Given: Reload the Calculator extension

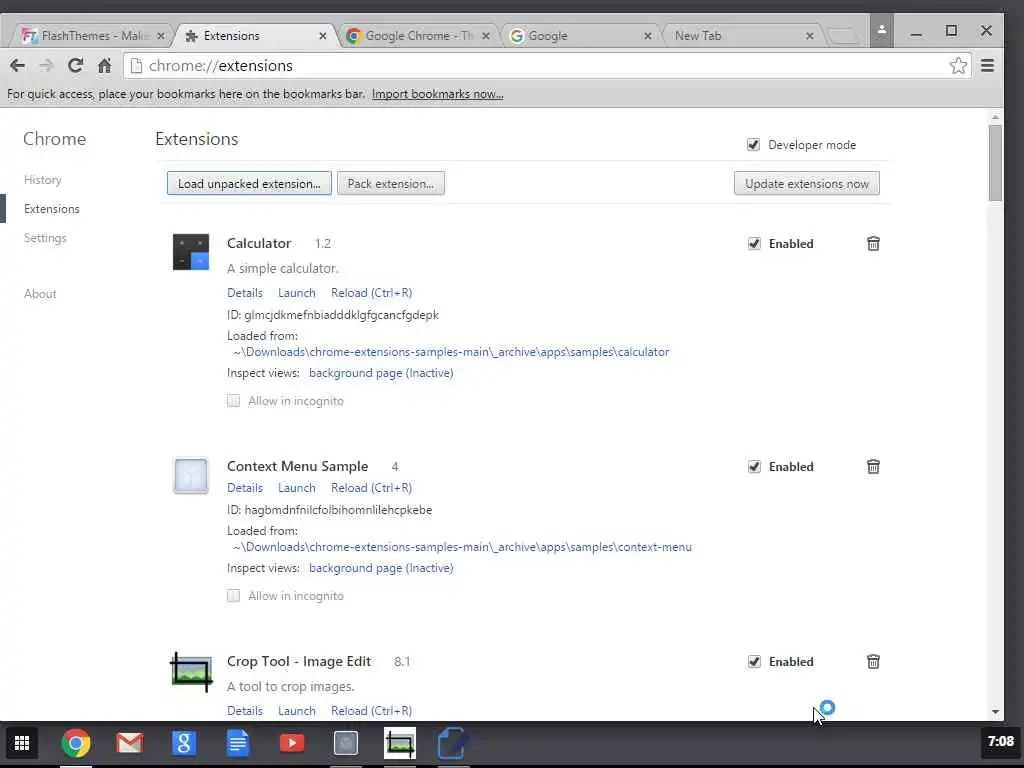Looking at the screenshot, I should [x=372, y=293].
